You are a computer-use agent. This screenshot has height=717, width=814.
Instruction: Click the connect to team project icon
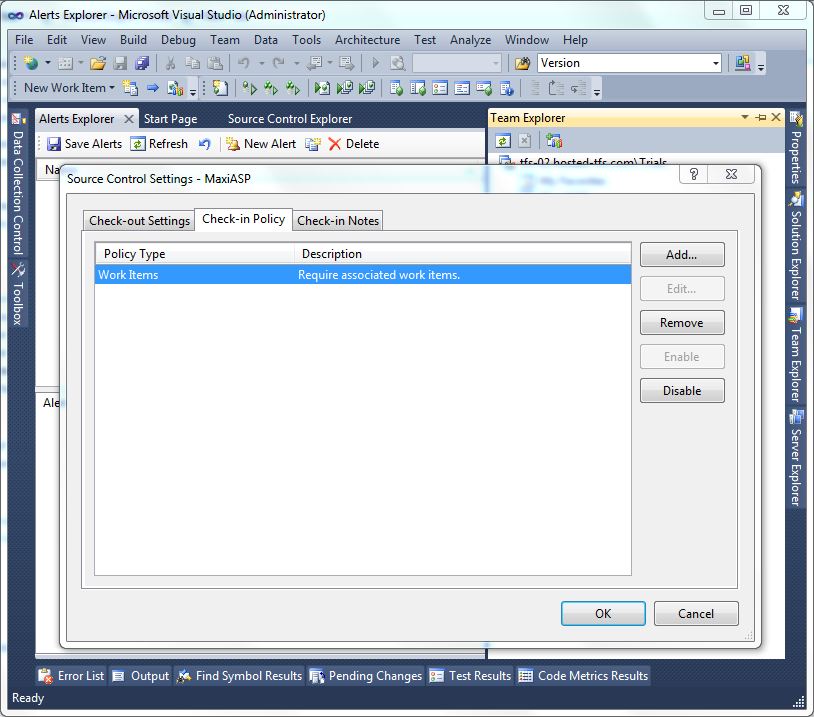pos(554,141)
